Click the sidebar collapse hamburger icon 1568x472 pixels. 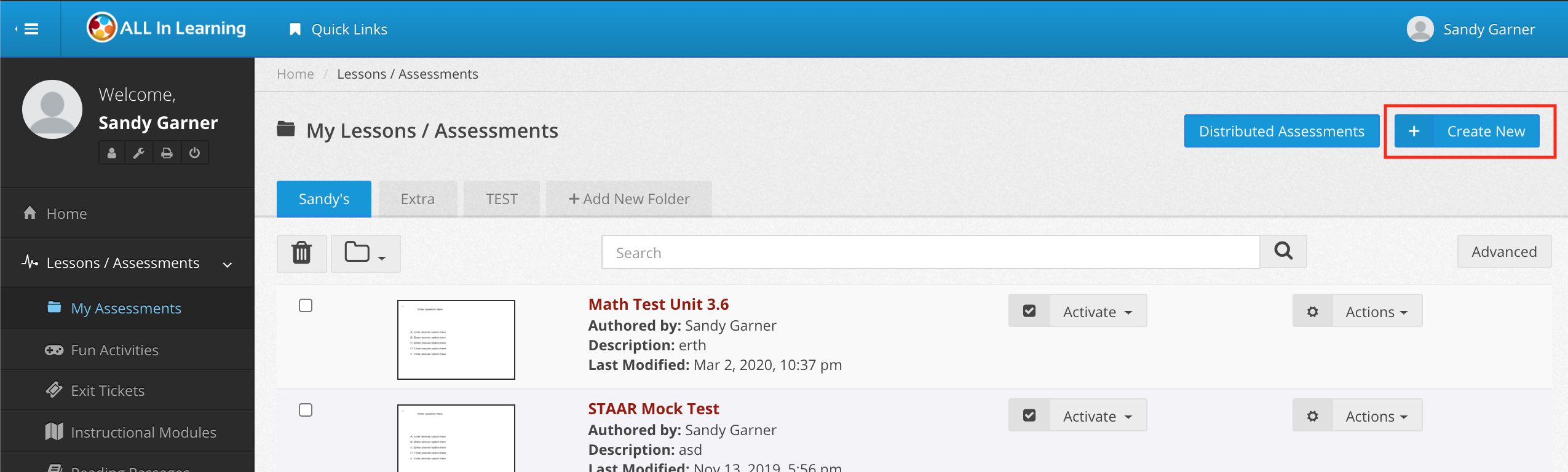(x=29, y=29)
